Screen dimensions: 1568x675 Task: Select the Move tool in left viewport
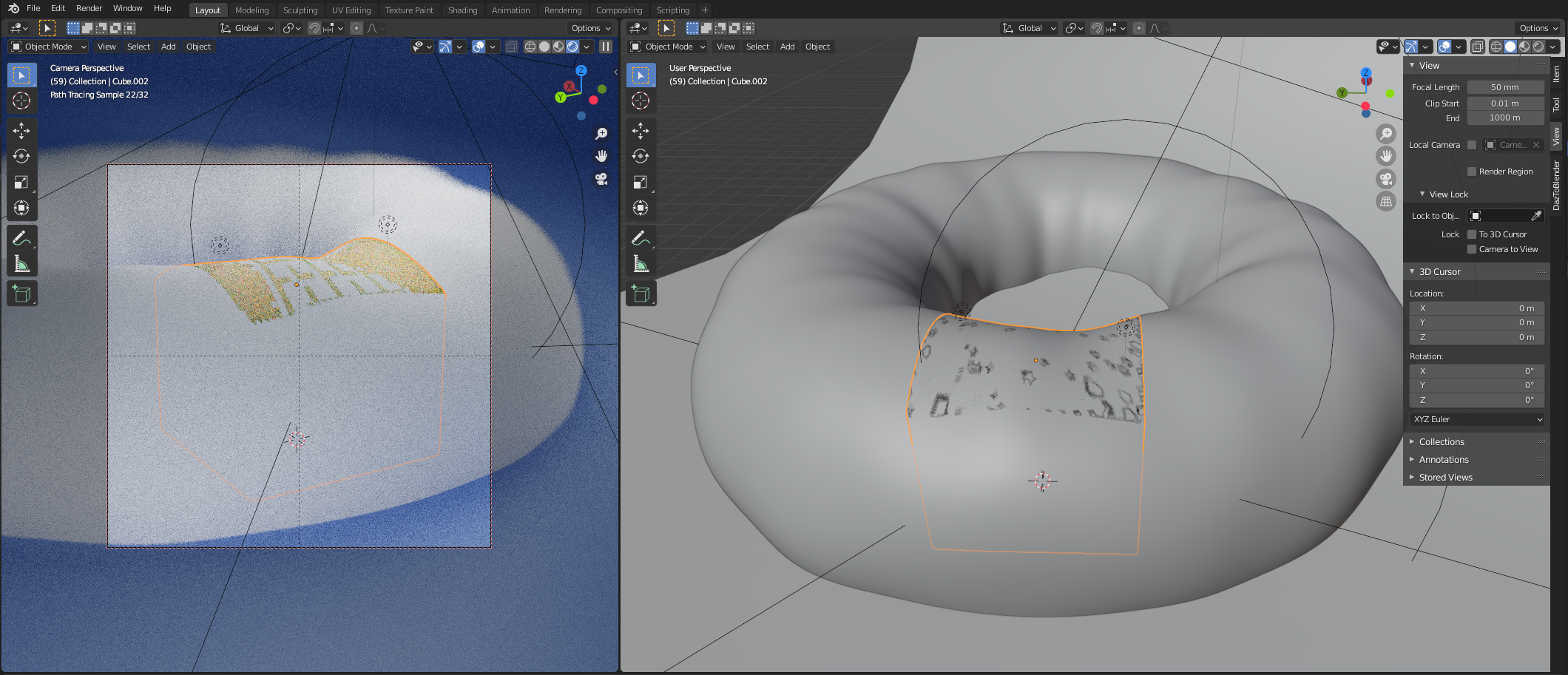21,131
